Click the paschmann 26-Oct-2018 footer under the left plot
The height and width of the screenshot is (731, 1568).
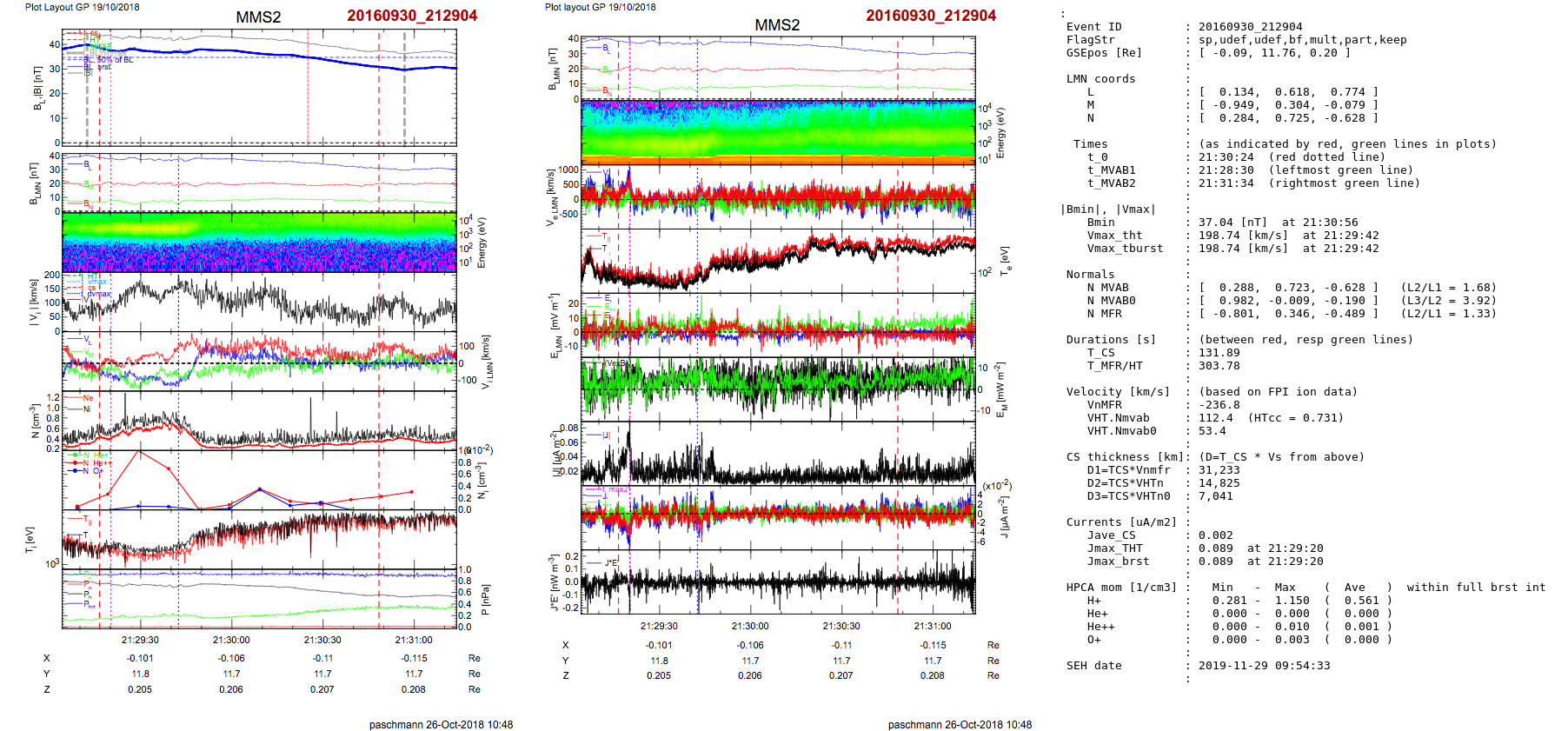441,724
